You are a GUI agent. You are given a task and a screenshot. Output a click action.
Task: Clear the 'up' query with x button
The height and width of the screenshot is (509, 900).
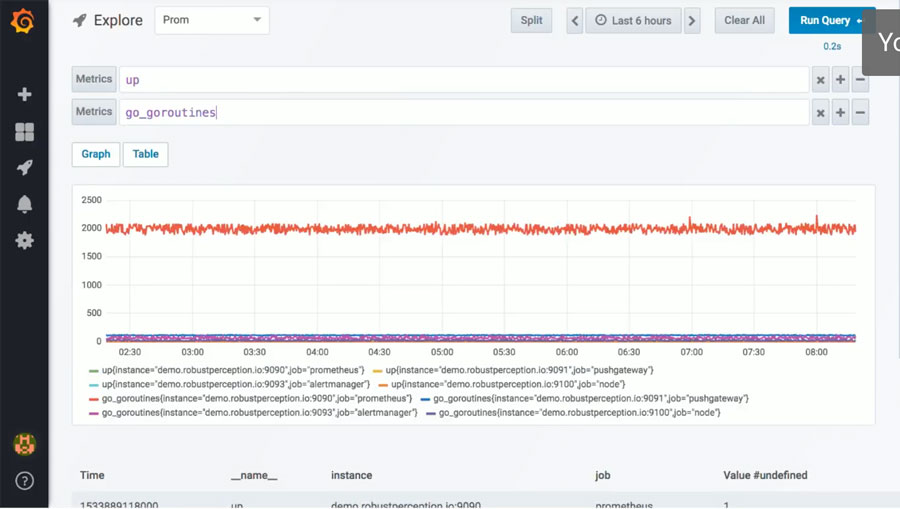820,80
